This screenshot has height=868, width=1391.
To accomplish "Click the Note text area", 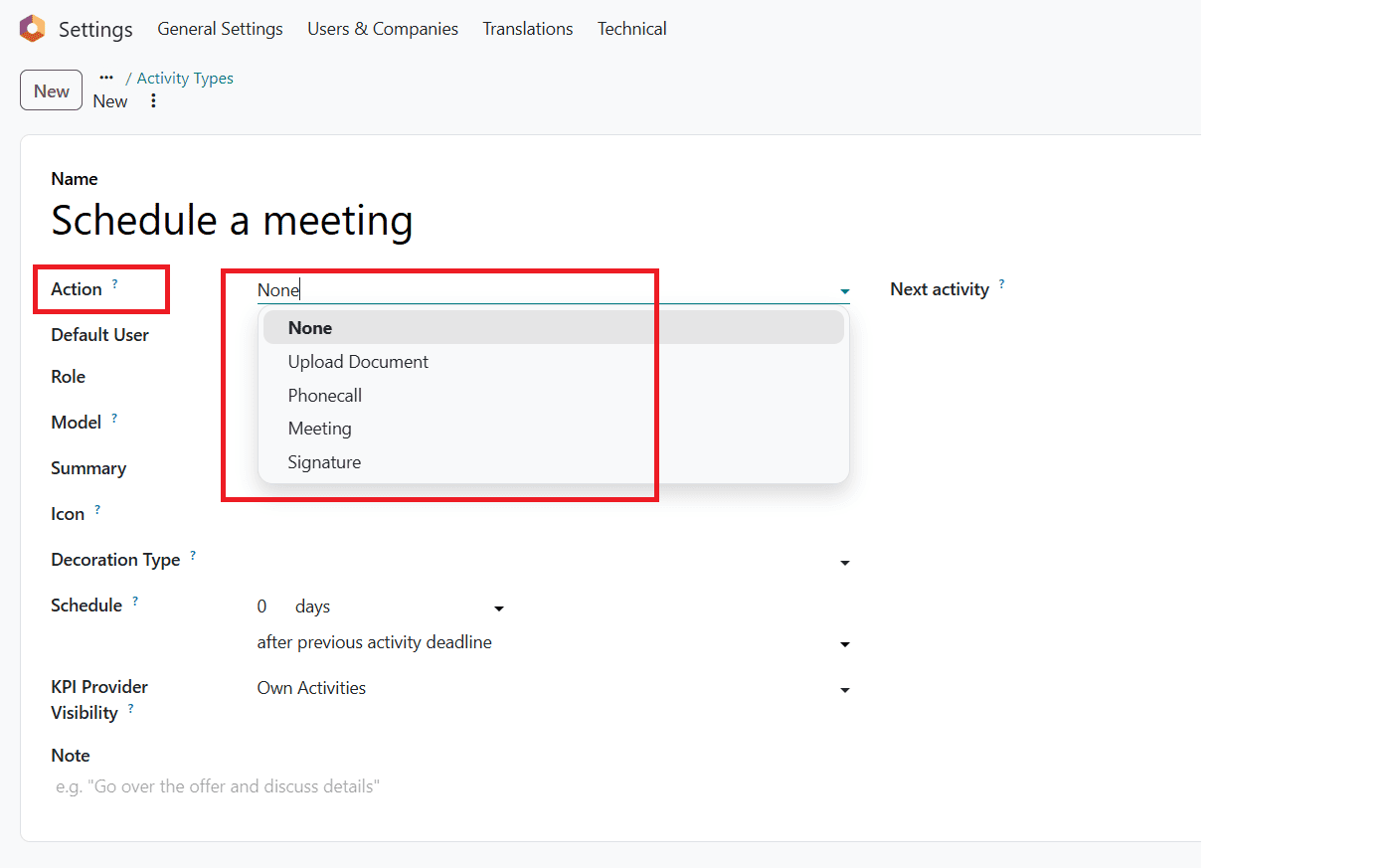I will (450, 786).
